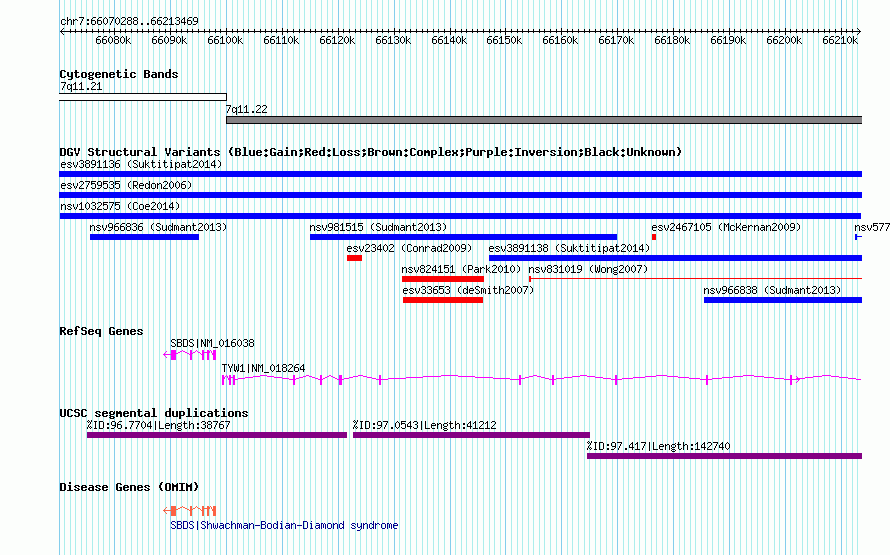This screenshot has height=555, width=890.
Task: Click the UCSC segmental duplications title
Action: 154,413
